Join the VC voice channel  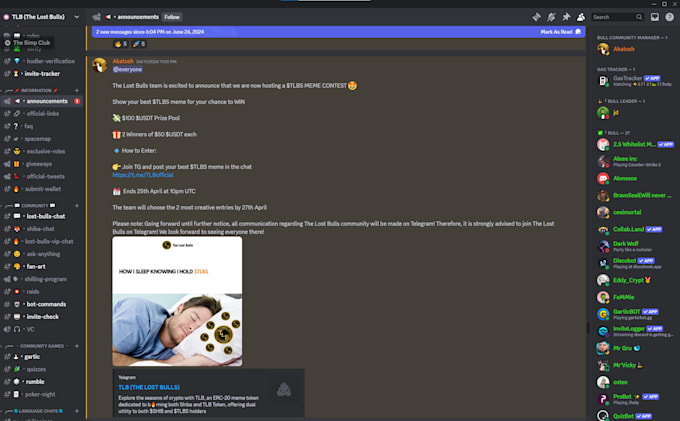(x=42, y=329)
